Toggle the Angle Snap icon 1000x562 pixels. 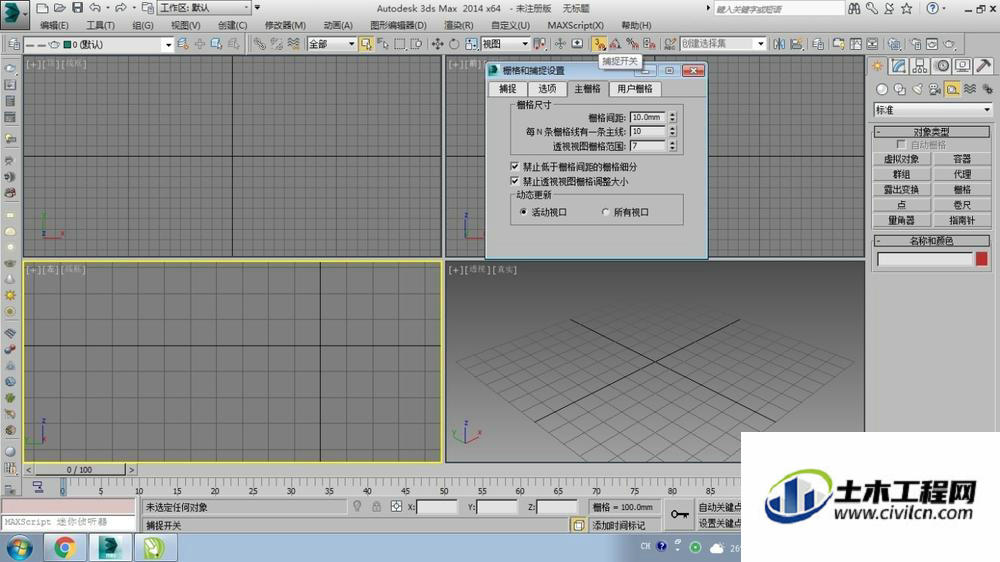(615, 44)
